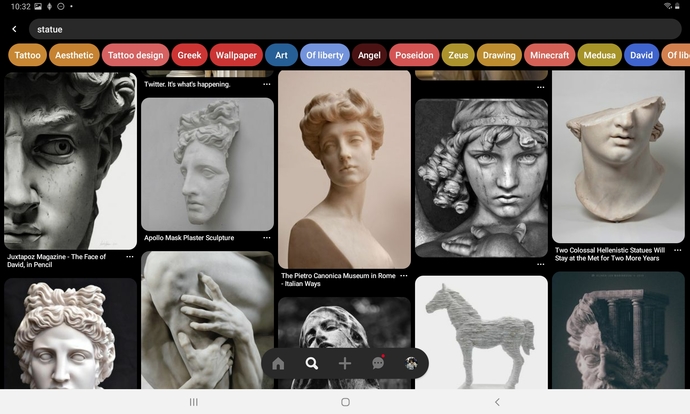Screen dimensions: 690x414
Task: Click 'Juxtapoz Magazine - The Face of David' caption
Action: coord(57,260)
